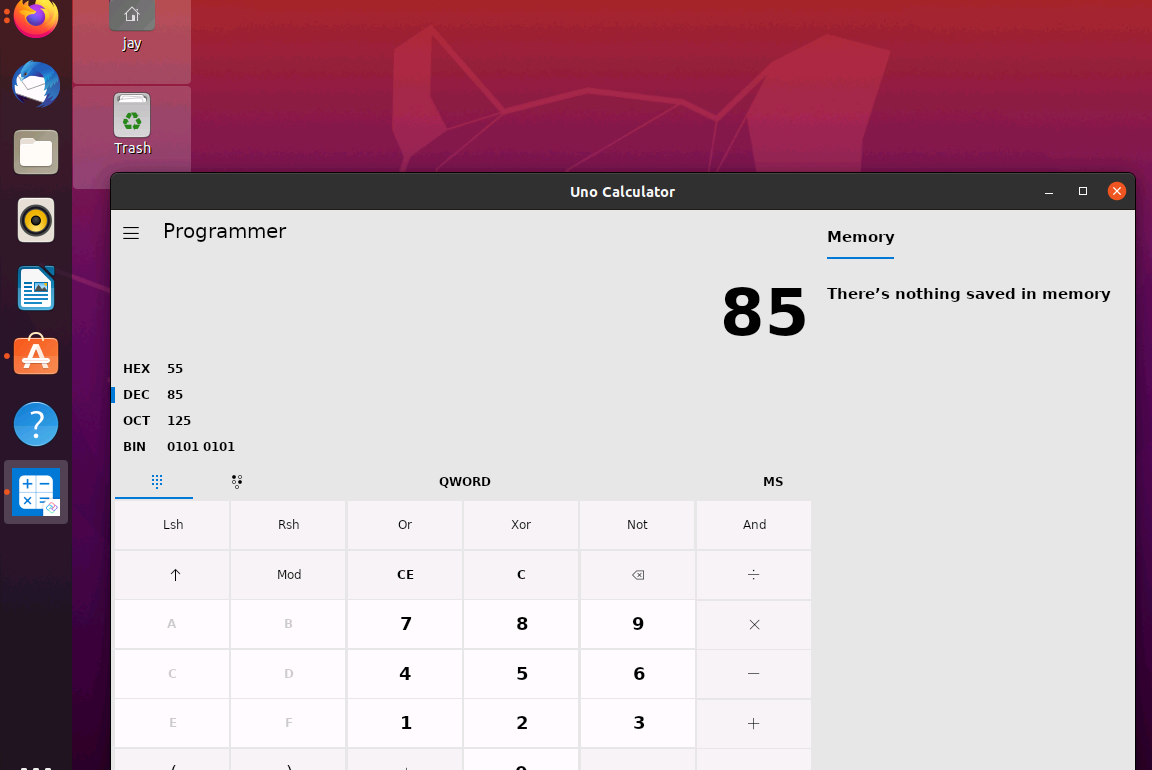1152x770 pixels.
Task: Toggle the up-arrow shift key
Action: [173, 575]
